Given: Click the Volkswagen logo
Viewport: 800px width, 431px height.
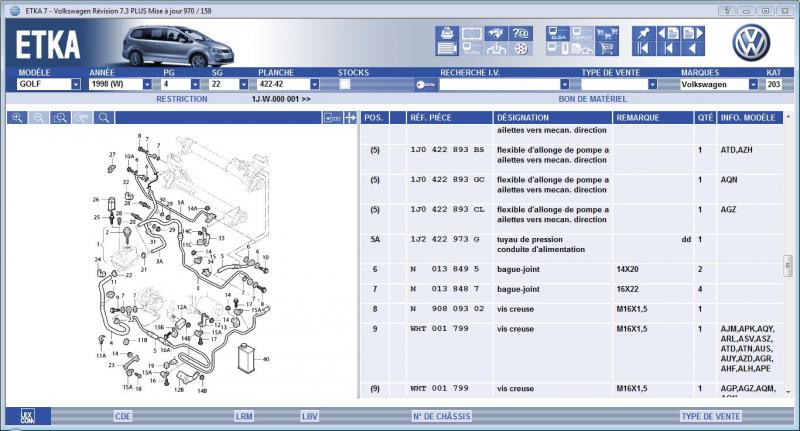Looking at the screenshot, I should (x=751, y=42).
